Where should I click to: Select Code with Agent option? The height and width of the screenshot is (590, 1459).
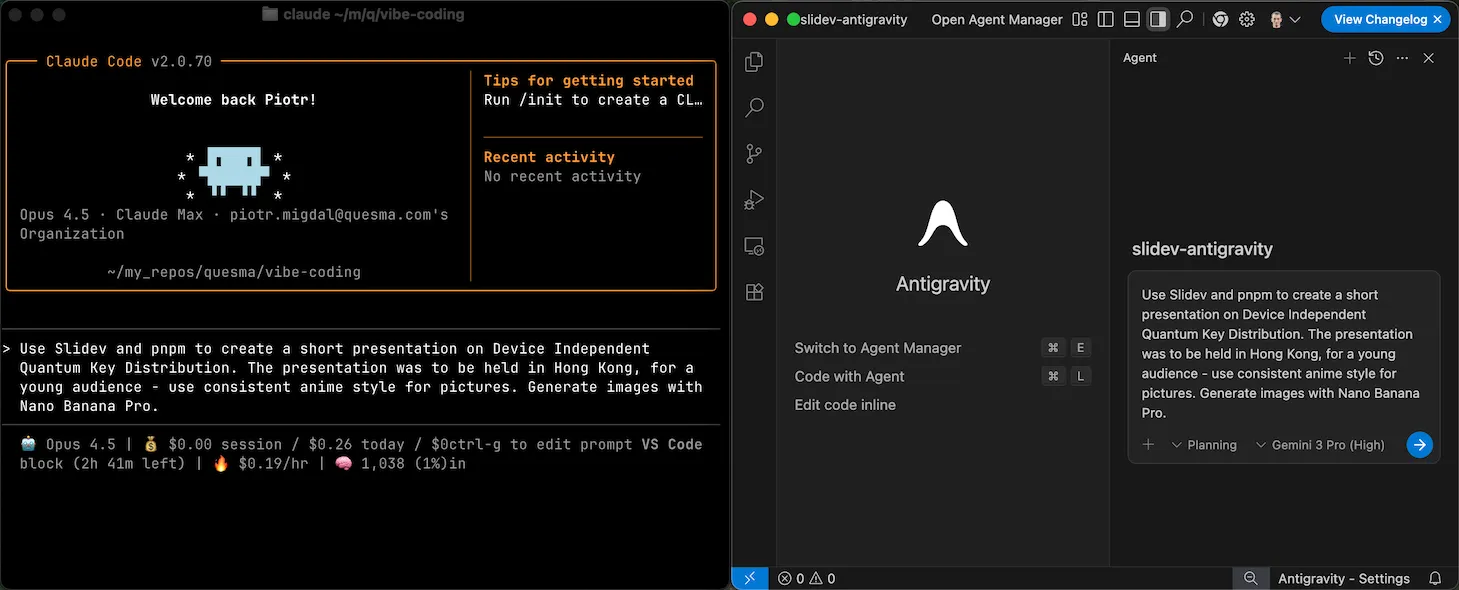pyautogui.click(x=849, y=376)
